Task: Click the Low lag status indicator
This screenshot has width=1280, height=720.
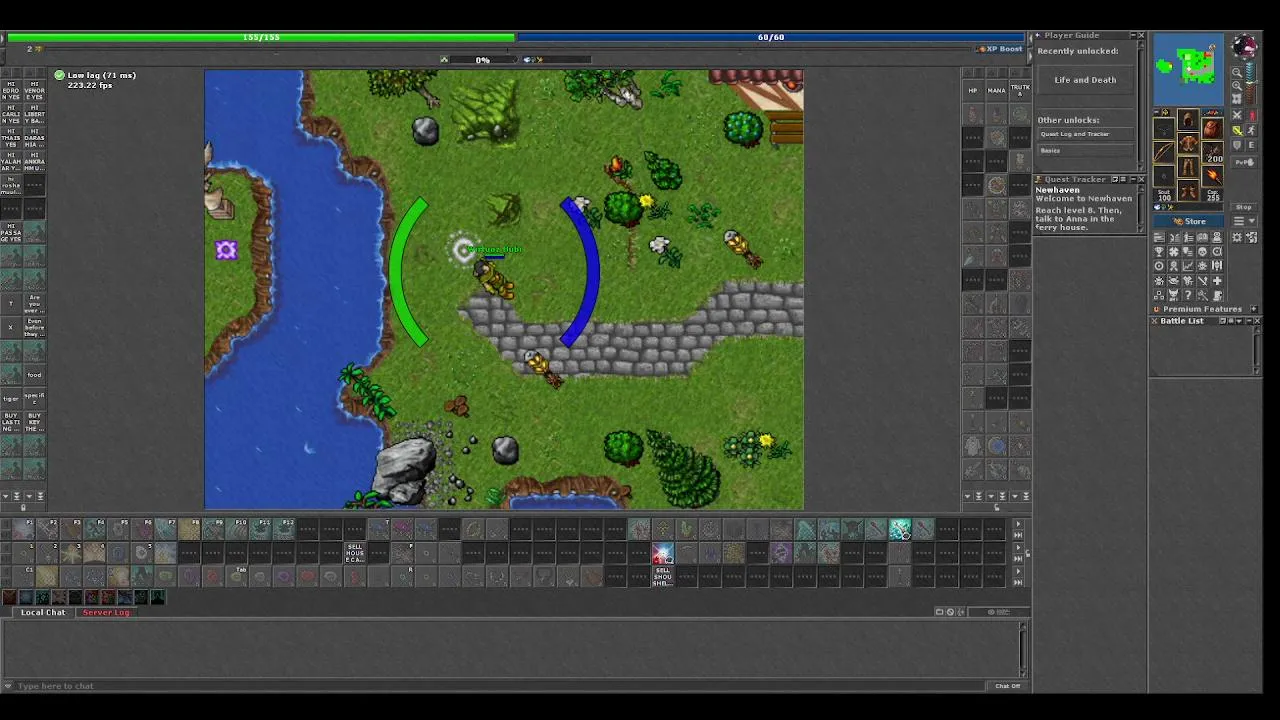Action: pos(95,75)
